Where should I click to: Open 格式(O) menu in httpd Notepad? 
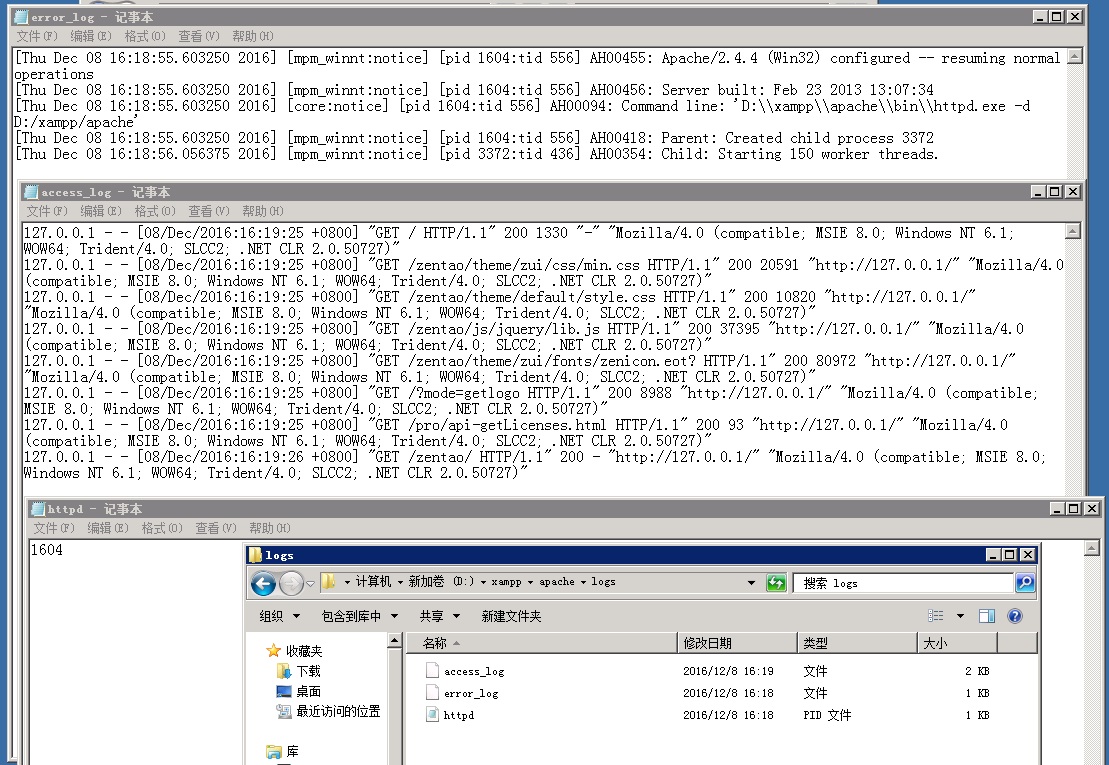click(162, 528)
